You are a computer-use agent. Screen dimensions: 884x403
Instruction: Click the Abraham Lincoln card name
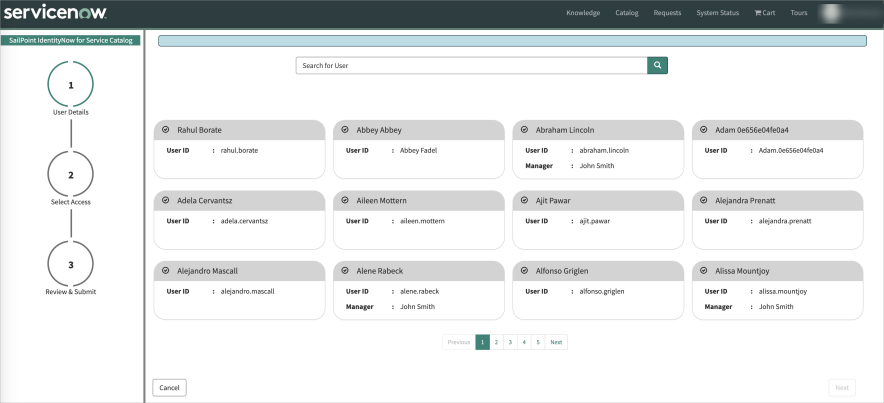click(565, 130)
